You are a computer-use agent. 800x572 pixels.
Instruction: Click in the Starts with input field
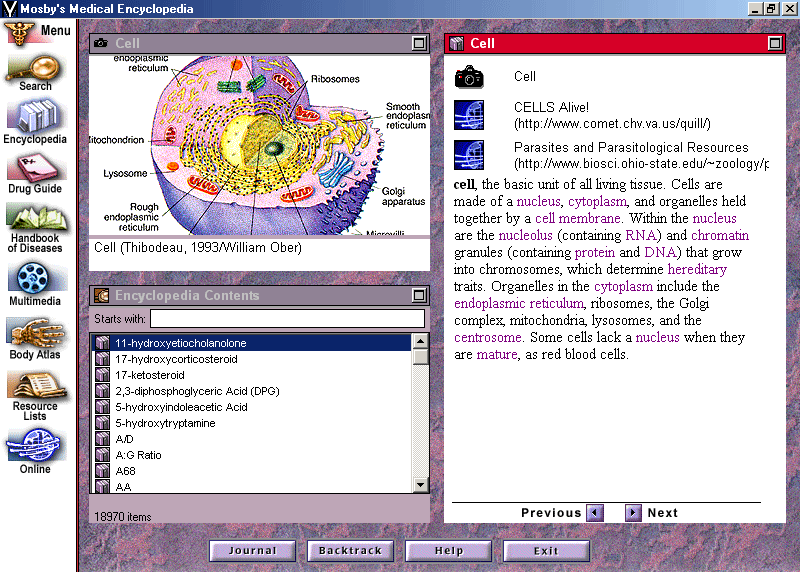pyautogui.click(x=287, y=319)
